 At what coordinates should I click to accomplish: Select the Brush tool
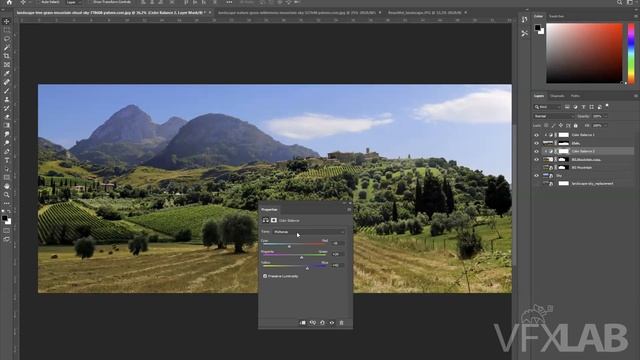coord(7,91)
